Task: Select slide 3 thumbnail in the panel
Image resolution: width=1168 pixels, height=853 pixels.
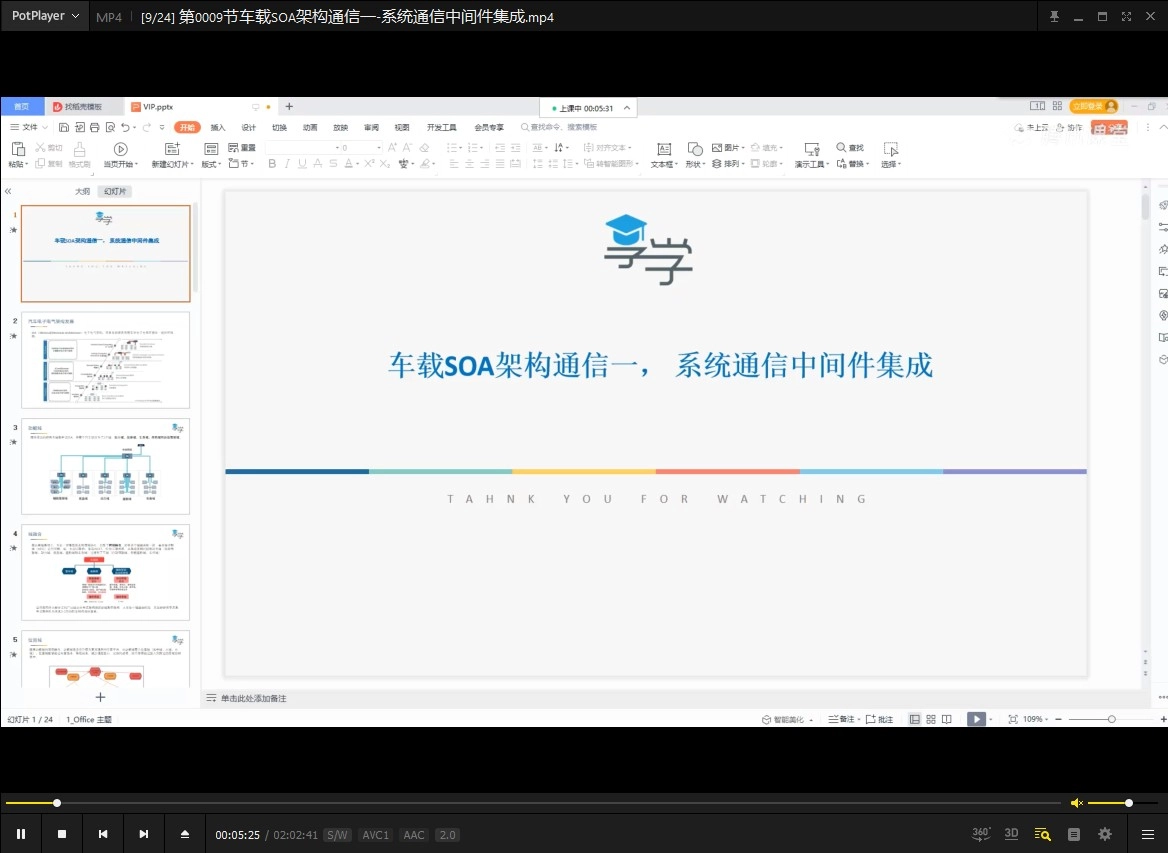Action: click(x=105, y=465)
